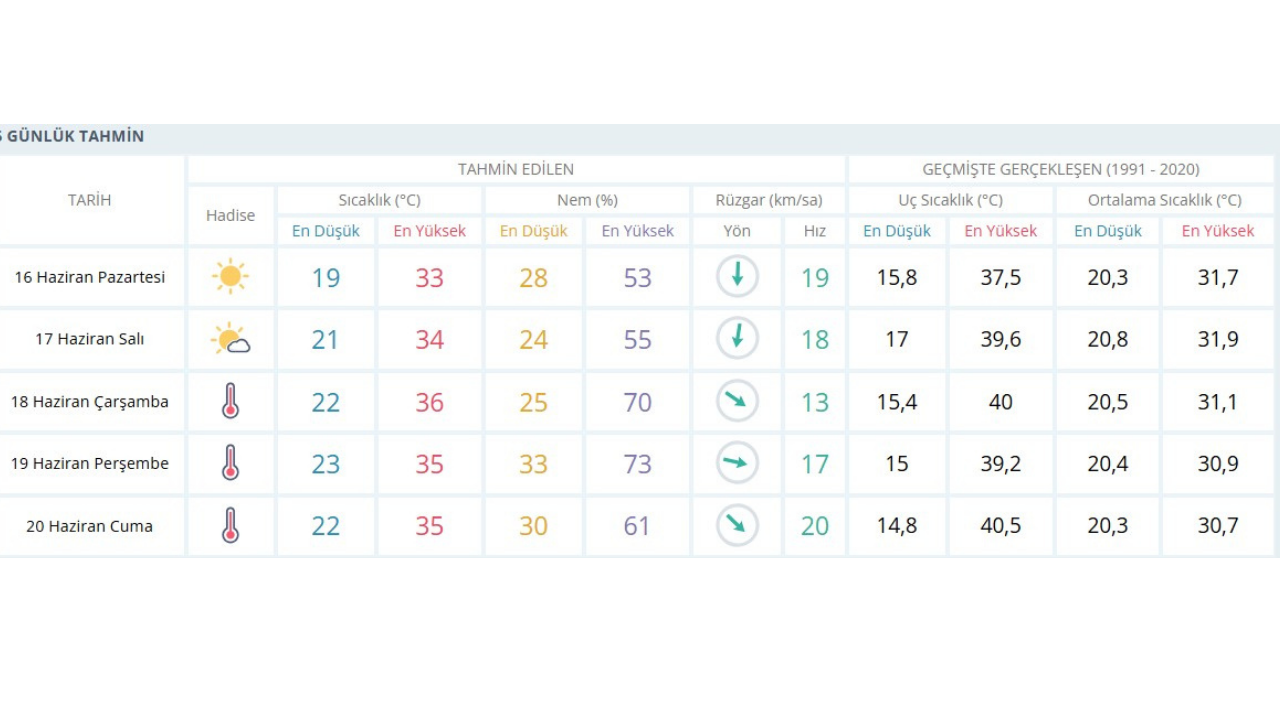1280x720 pixels.
Task: Click the wind direction arrow for 20 Haziran
Action: pyautogui.click(x=737, y=526)
